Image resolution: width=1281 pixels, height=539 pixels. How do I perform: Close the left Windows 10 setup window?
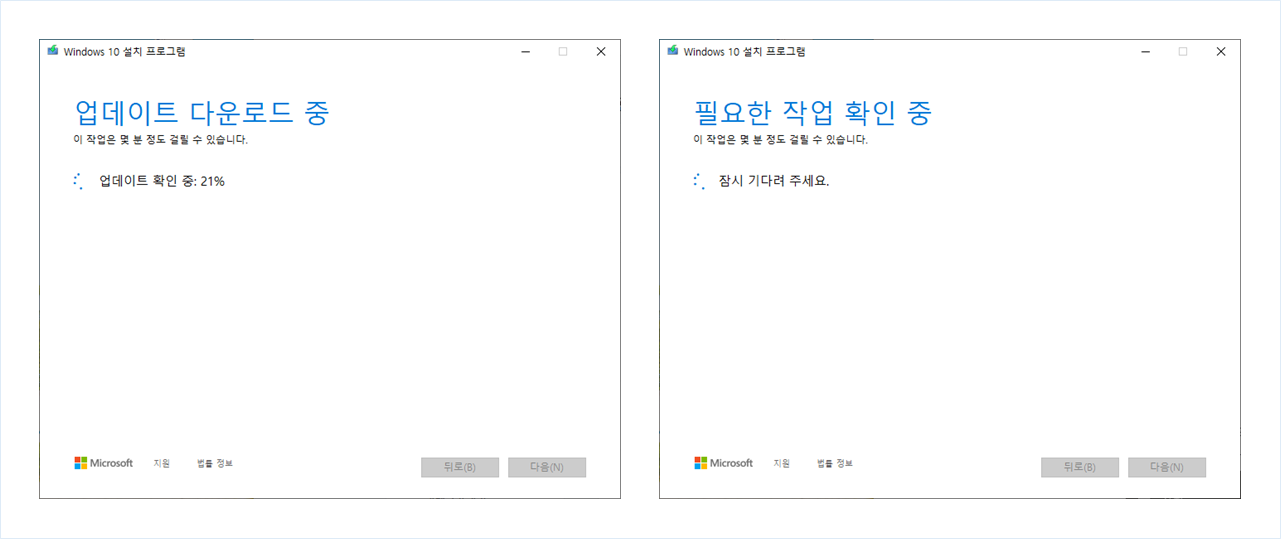(601, 51)
